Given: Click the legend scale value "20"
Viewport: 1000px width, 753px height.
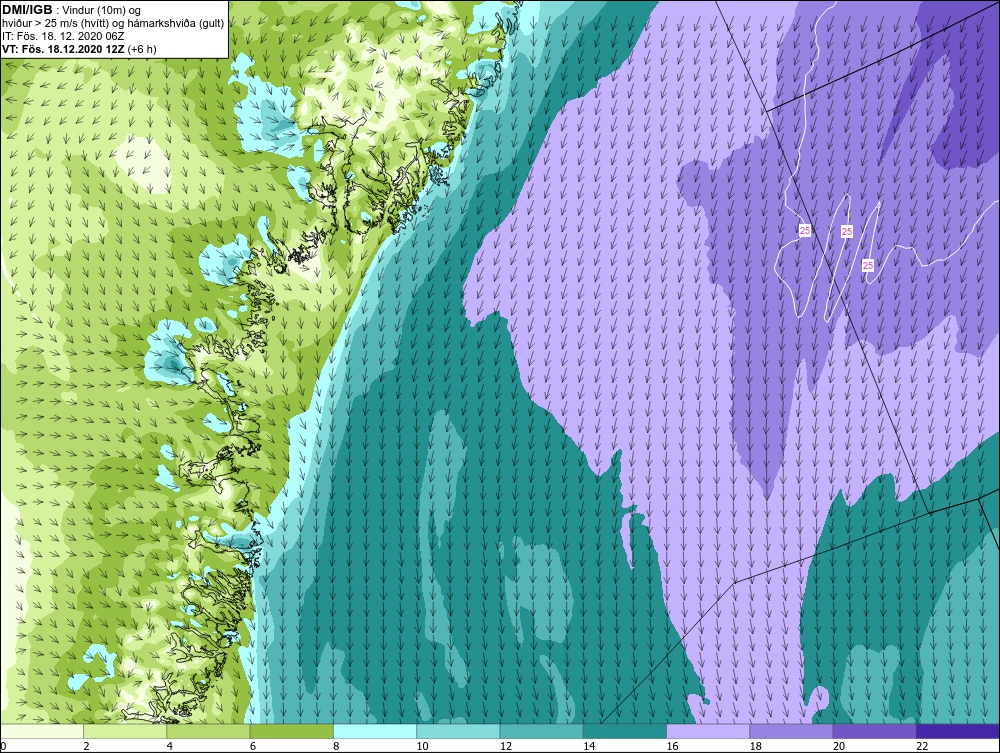Looking at the screenshot, I should [x=839, y=746].
